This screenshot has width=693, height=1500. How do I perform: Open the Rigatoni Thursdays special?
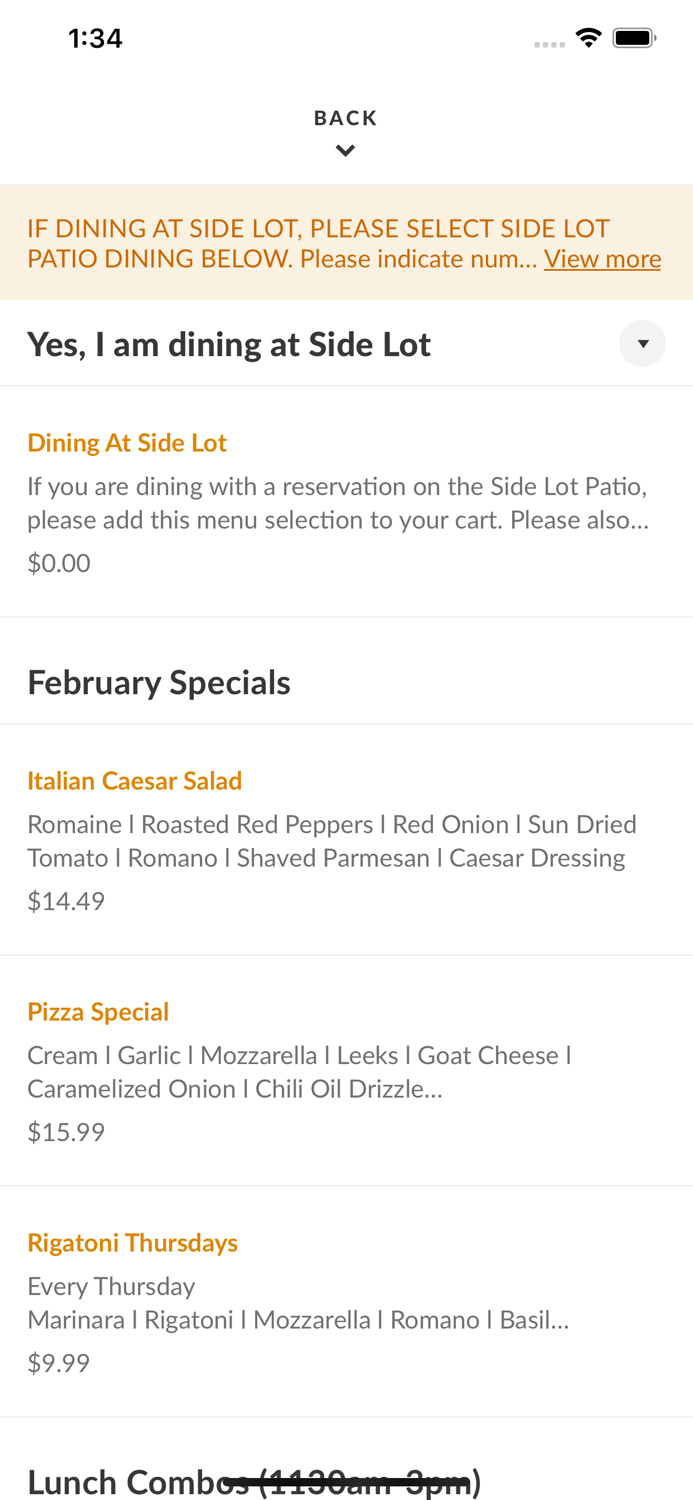pyautogui.click(x=133, y=1242)
